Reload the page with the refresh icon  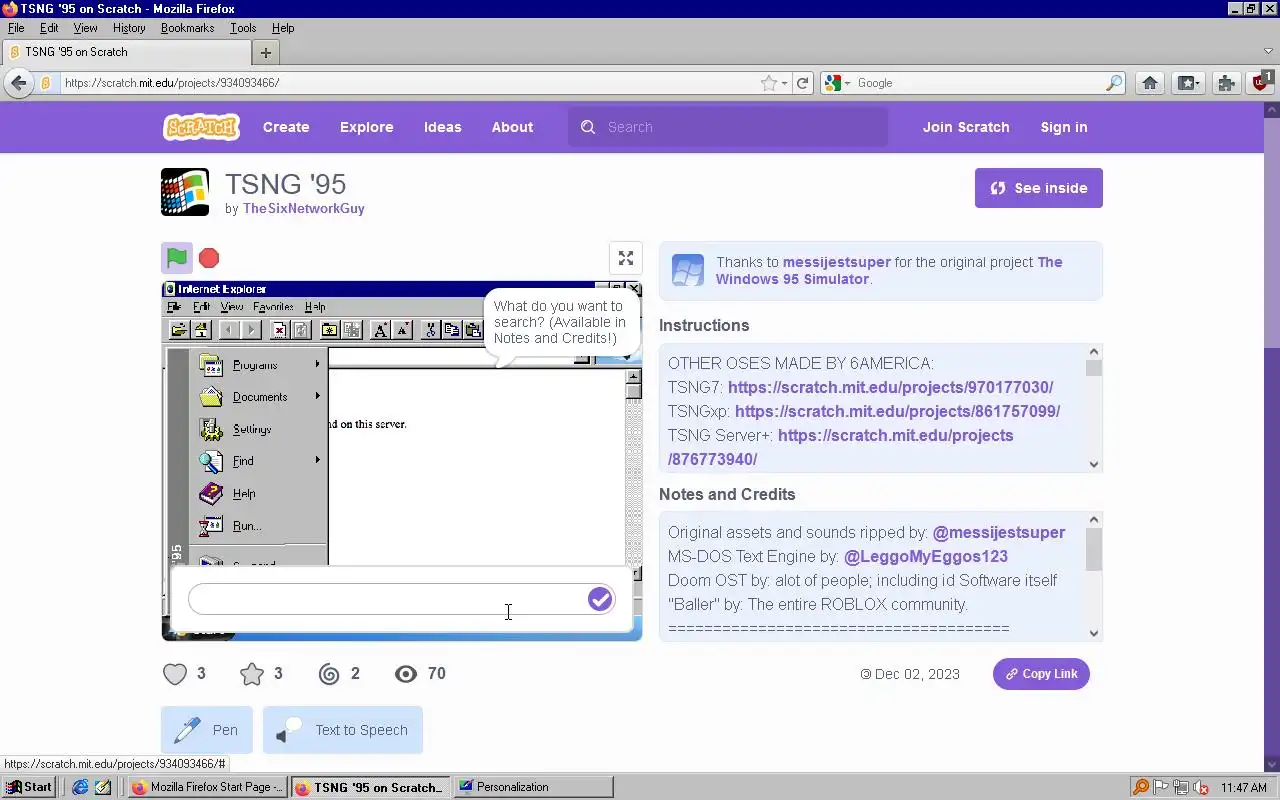802,83
